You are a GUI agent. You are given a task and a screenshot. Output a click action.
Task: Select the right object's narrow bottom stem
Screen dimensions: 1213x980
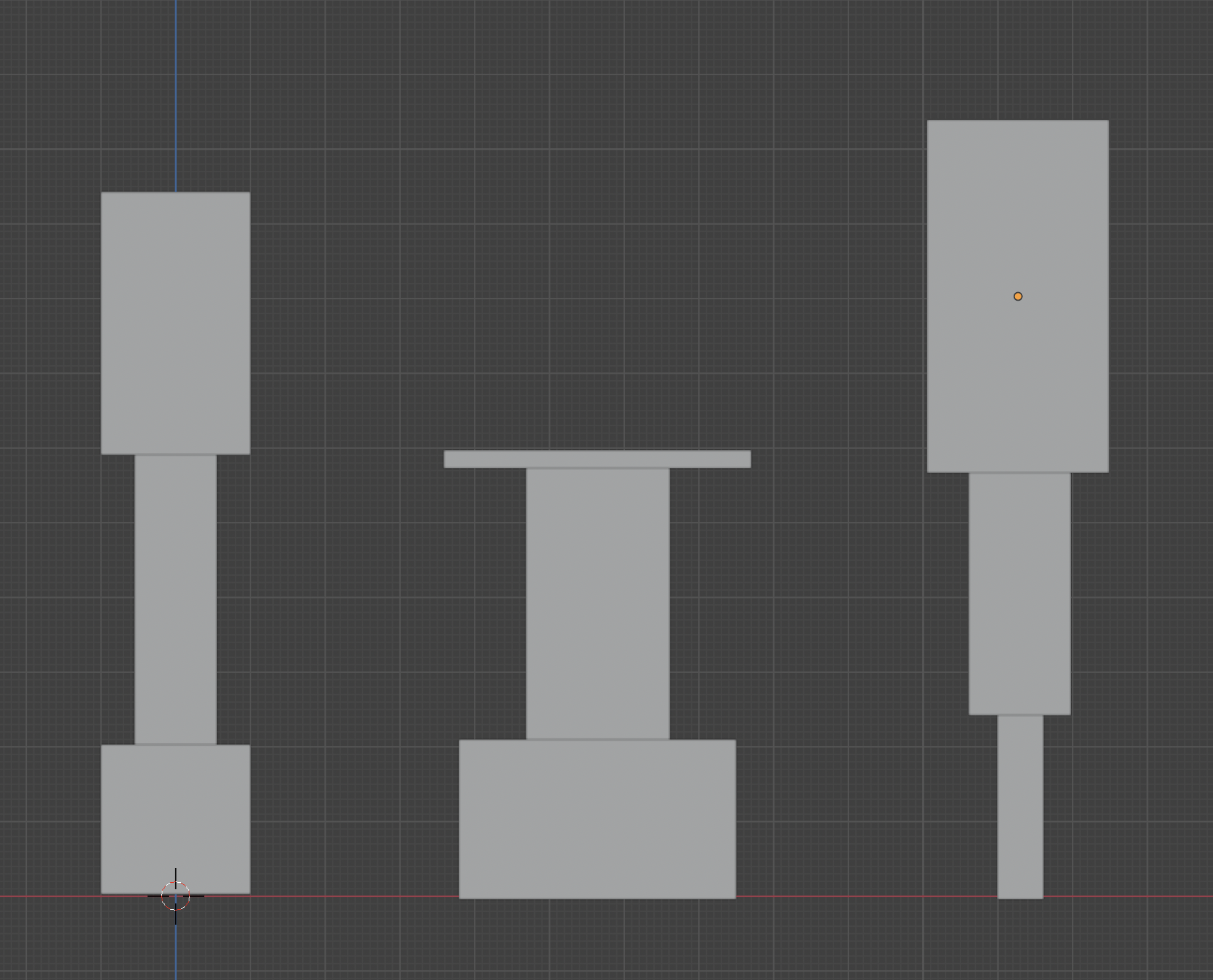click(1020, 806)
